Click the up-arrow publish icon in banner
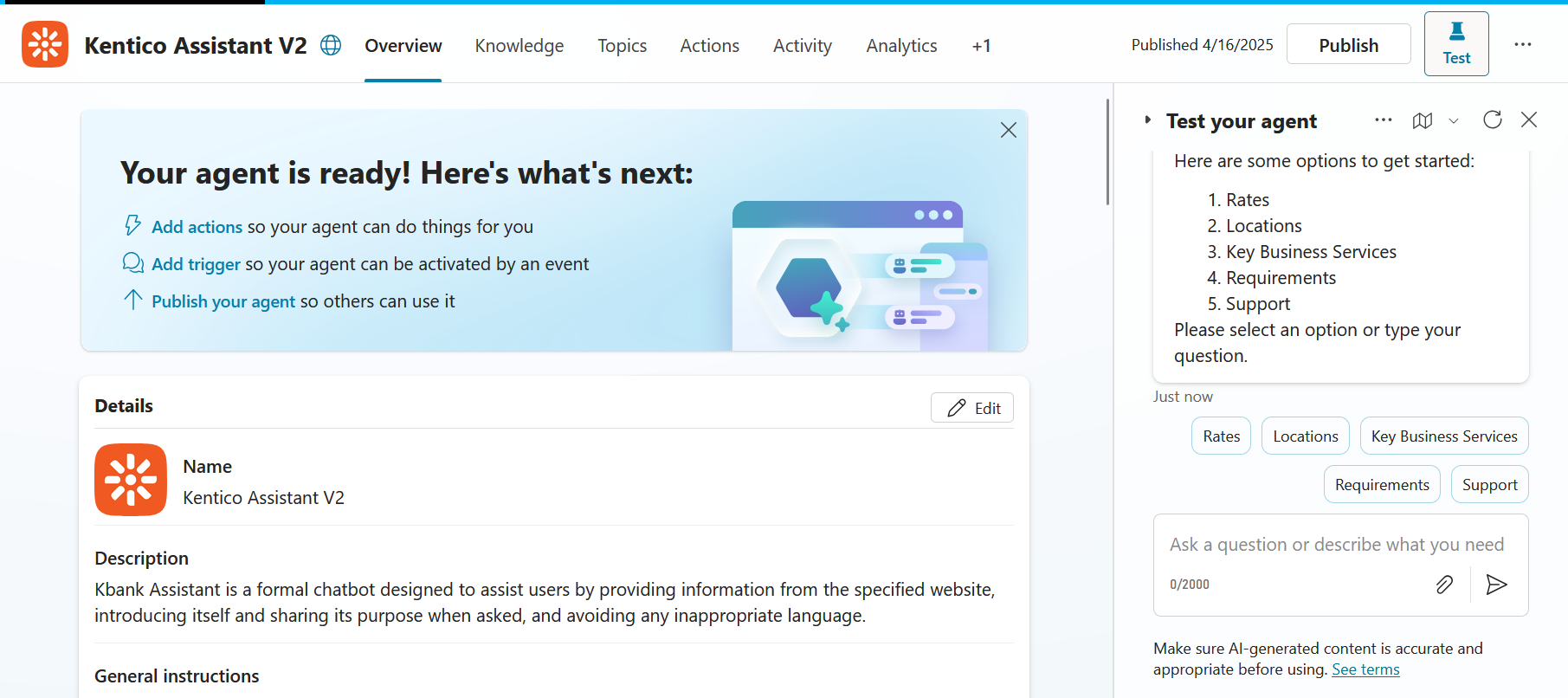This screenshot has height=698, width=1568. point(132,300)
